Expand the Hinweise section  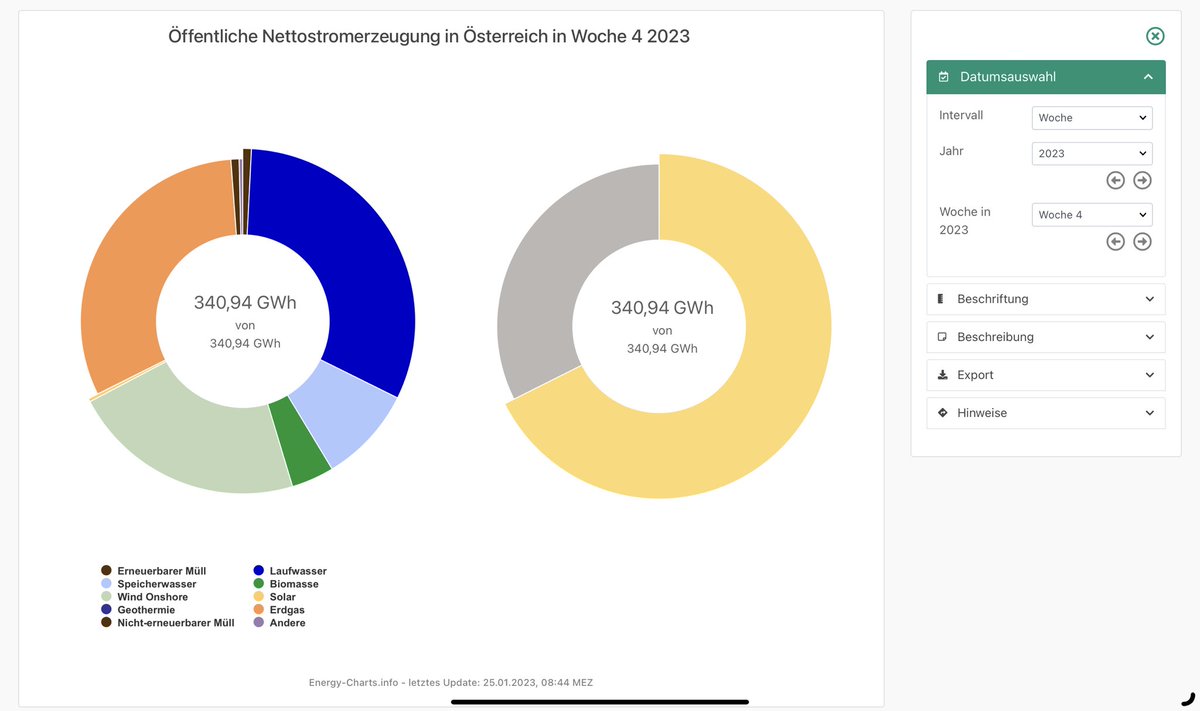[x=1046, y=413]
